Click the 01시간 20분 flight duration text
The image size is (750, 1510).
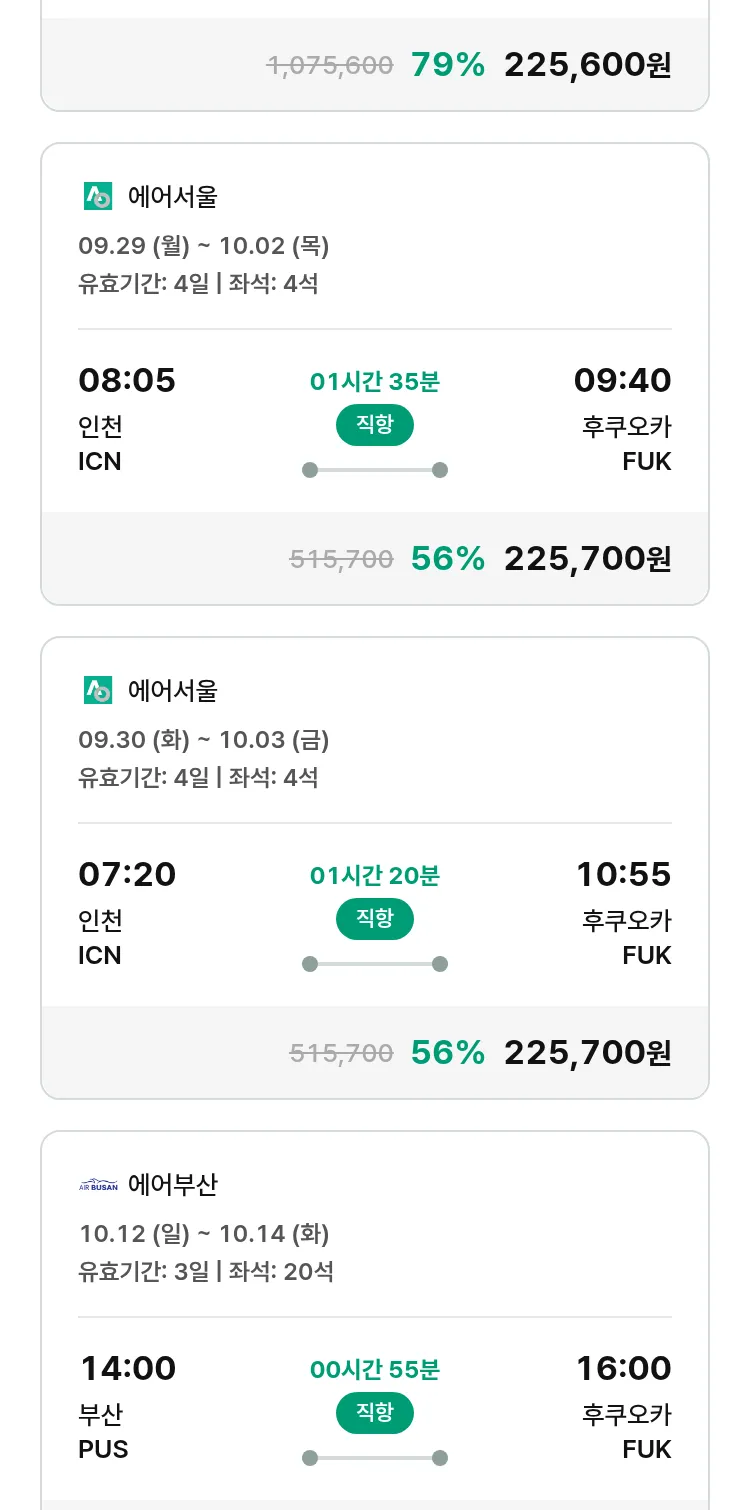[375, 876]
